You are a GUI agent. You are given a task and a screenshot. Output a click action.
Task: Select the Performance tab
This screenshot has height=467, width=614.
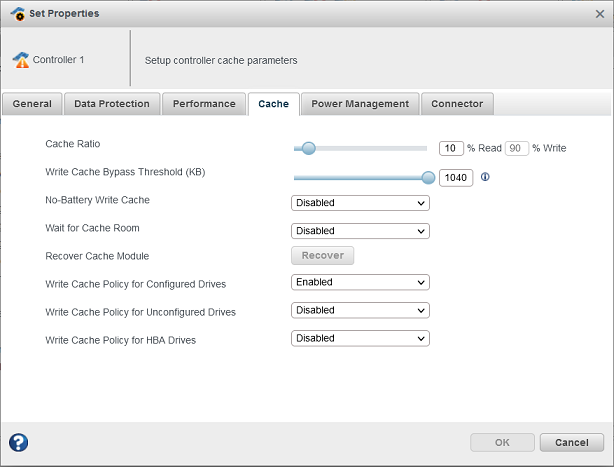(204, 104)
